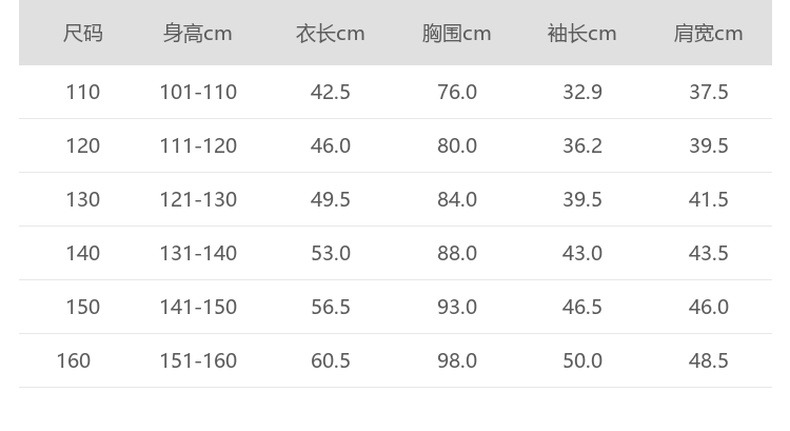Click the 衣长cm column header
790x431 pixels.
[330, 33]
